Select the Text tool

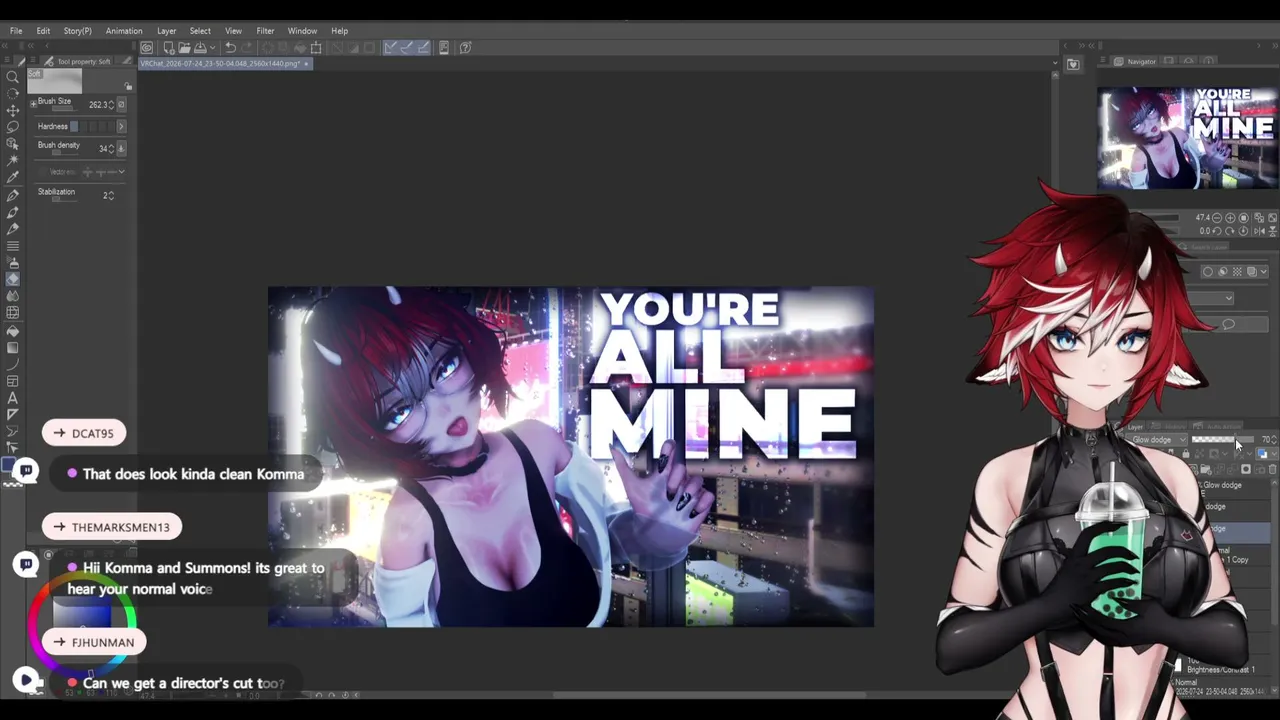pos(13,398)
